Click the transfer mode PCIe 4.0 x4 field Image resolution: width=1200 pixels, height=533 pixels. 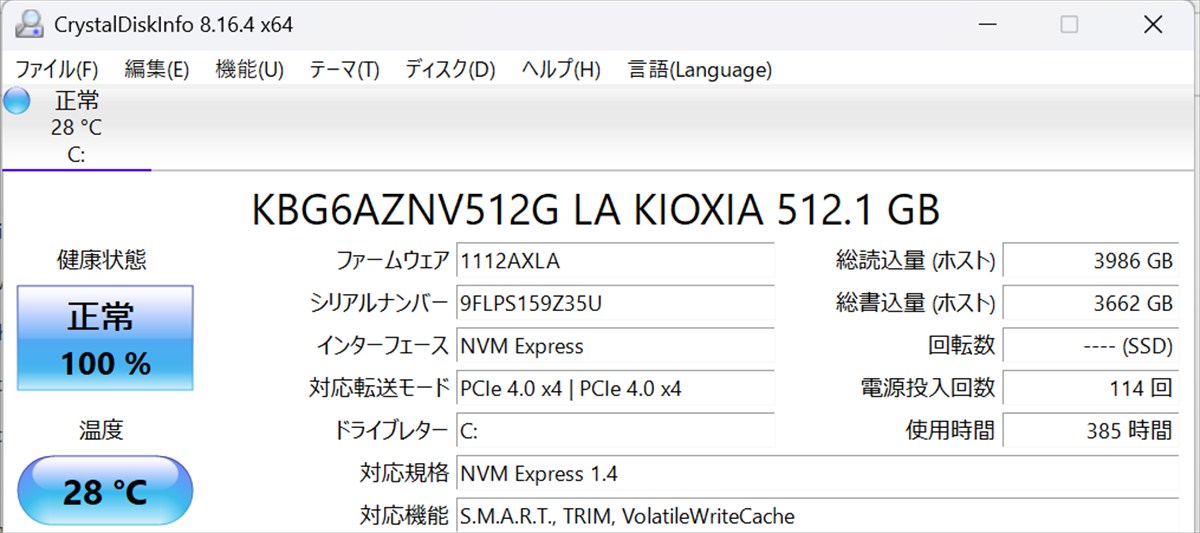pyautogui.click(x=614, y=389)
